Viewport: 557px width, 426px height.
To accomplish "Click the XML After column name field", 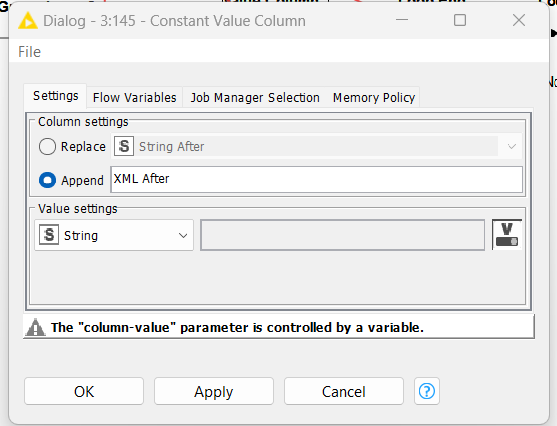I will coord(317,179).
